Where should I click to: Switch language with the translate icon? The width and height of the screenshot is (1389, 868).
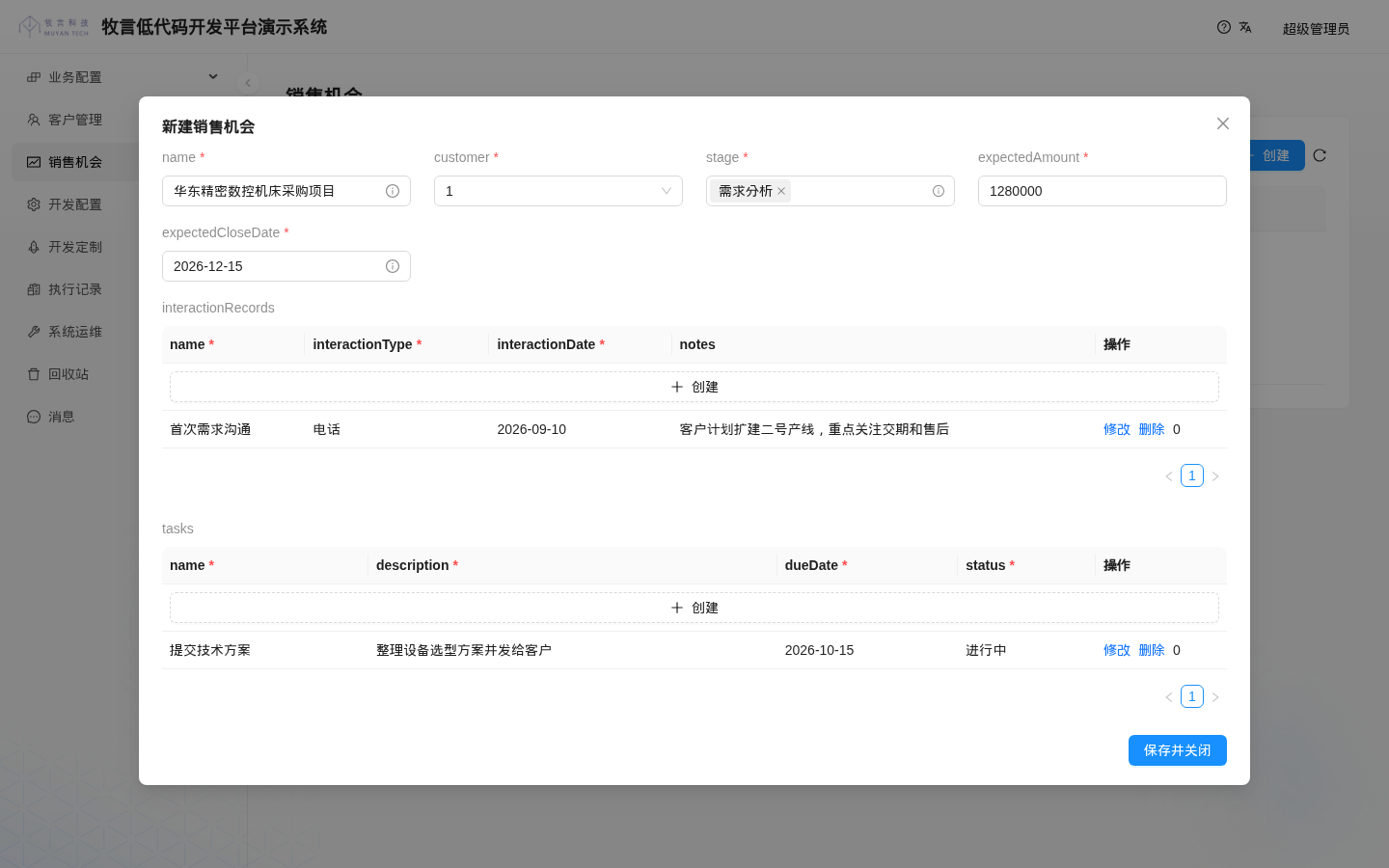(x=1245, y=27)
